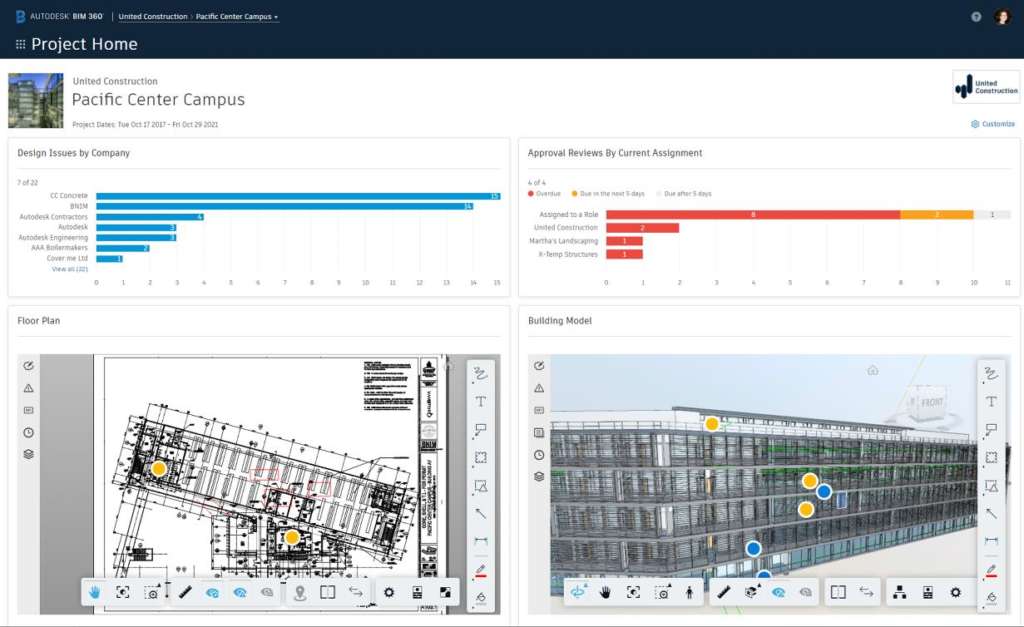The width and height of the screenshot is (1024, 627).
Task: Select the Pan hand tool in Floor Plan
Action: click(95, 592)
